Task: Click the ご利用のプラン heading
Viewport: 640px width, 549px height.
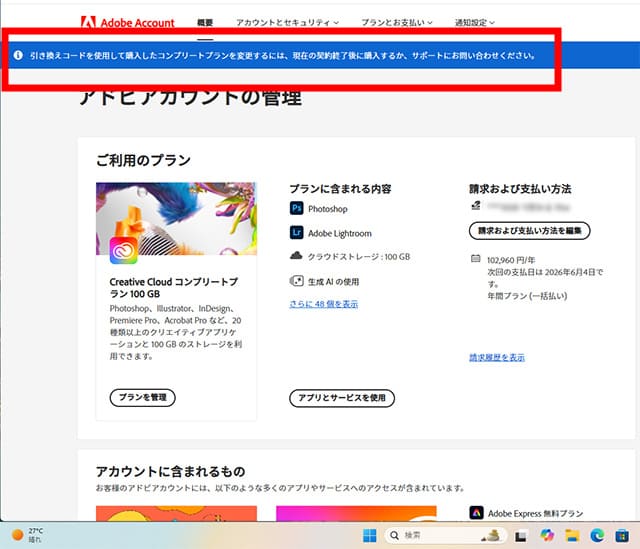Action: click(x=143, y=160)
